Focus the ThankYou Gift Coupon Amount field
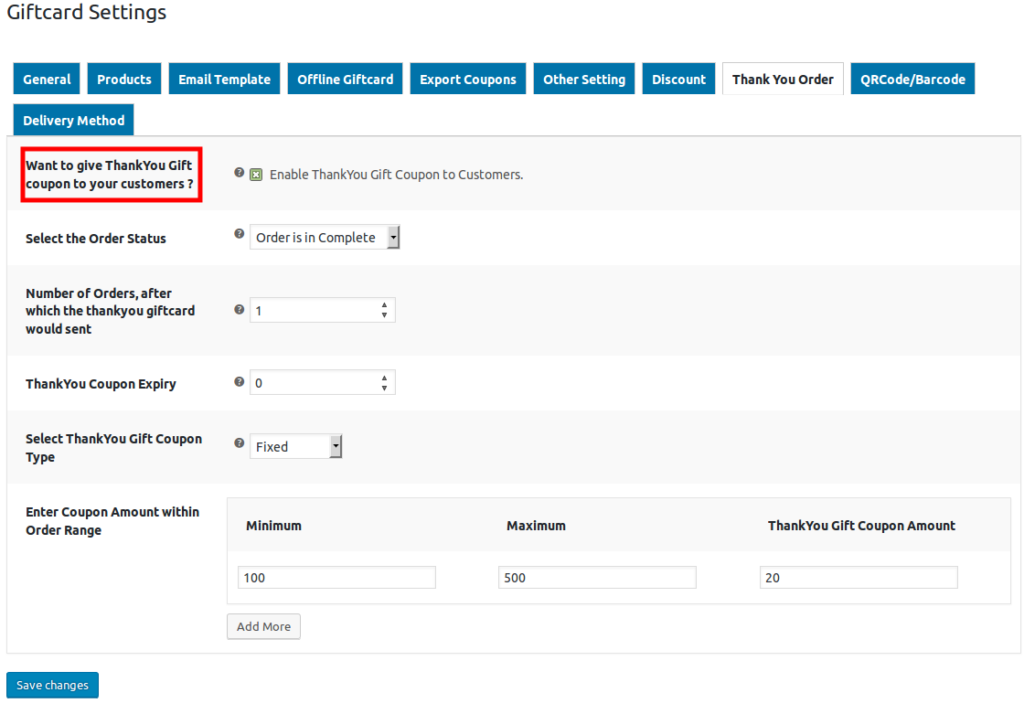Image resolution: width=1024 pixels, height=714 pixels. [x=858, y=577]
